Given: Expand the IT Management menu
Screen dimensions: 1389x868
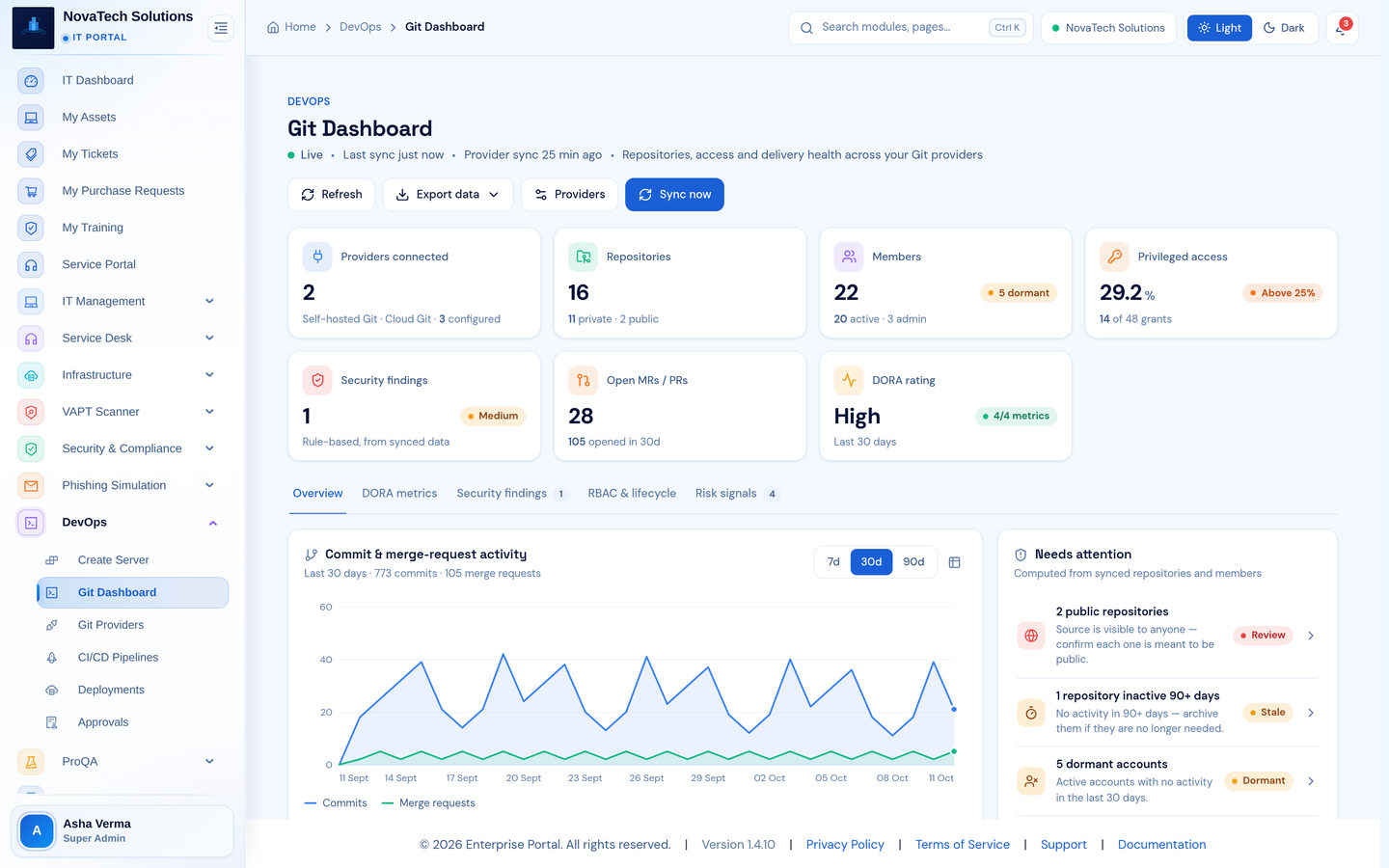Looking at the screenshot, I should pos(123,302).
